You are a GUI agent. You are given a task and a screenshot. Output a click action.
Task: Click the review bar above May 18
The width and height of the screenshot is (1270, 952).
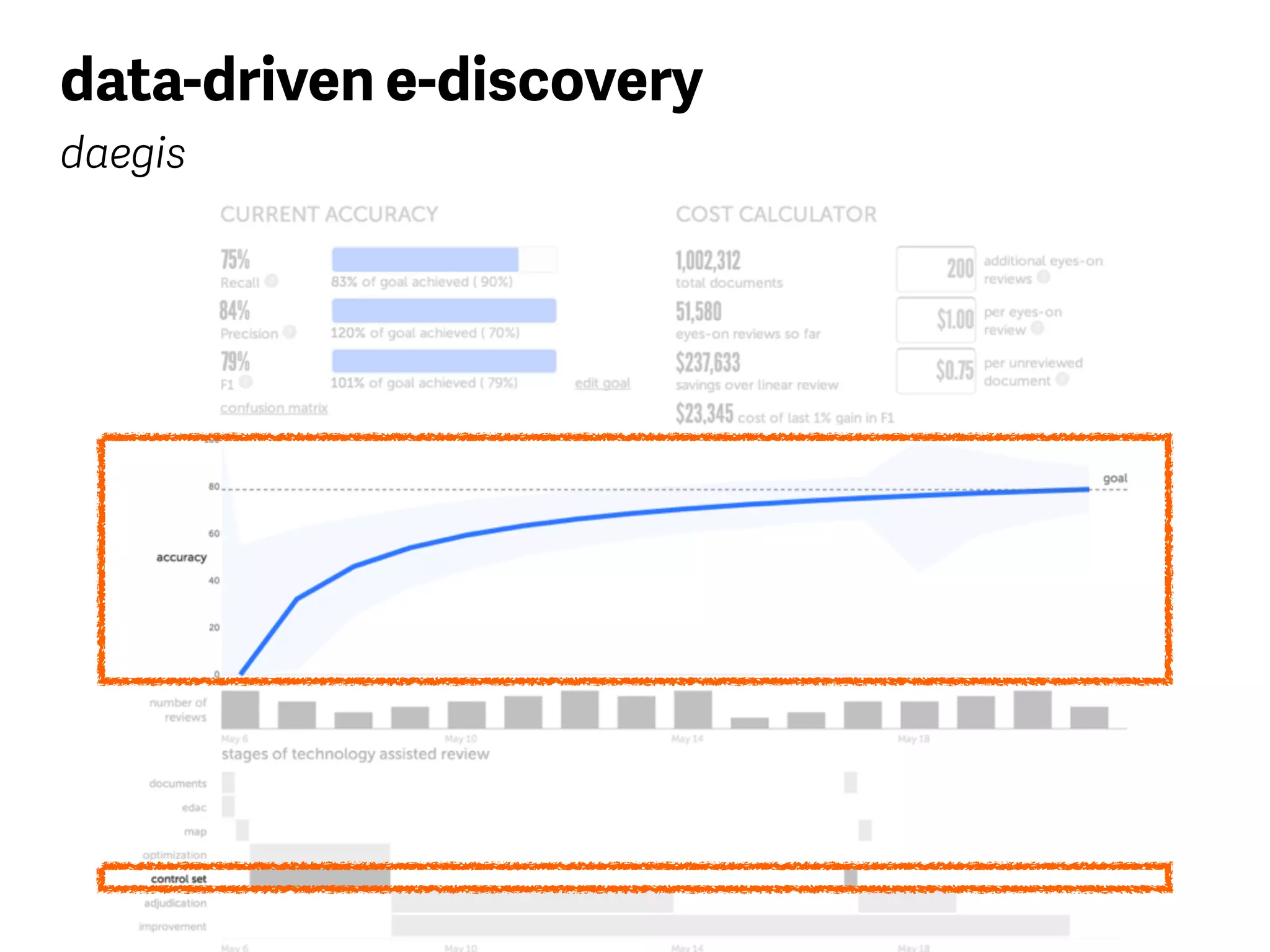919,715
